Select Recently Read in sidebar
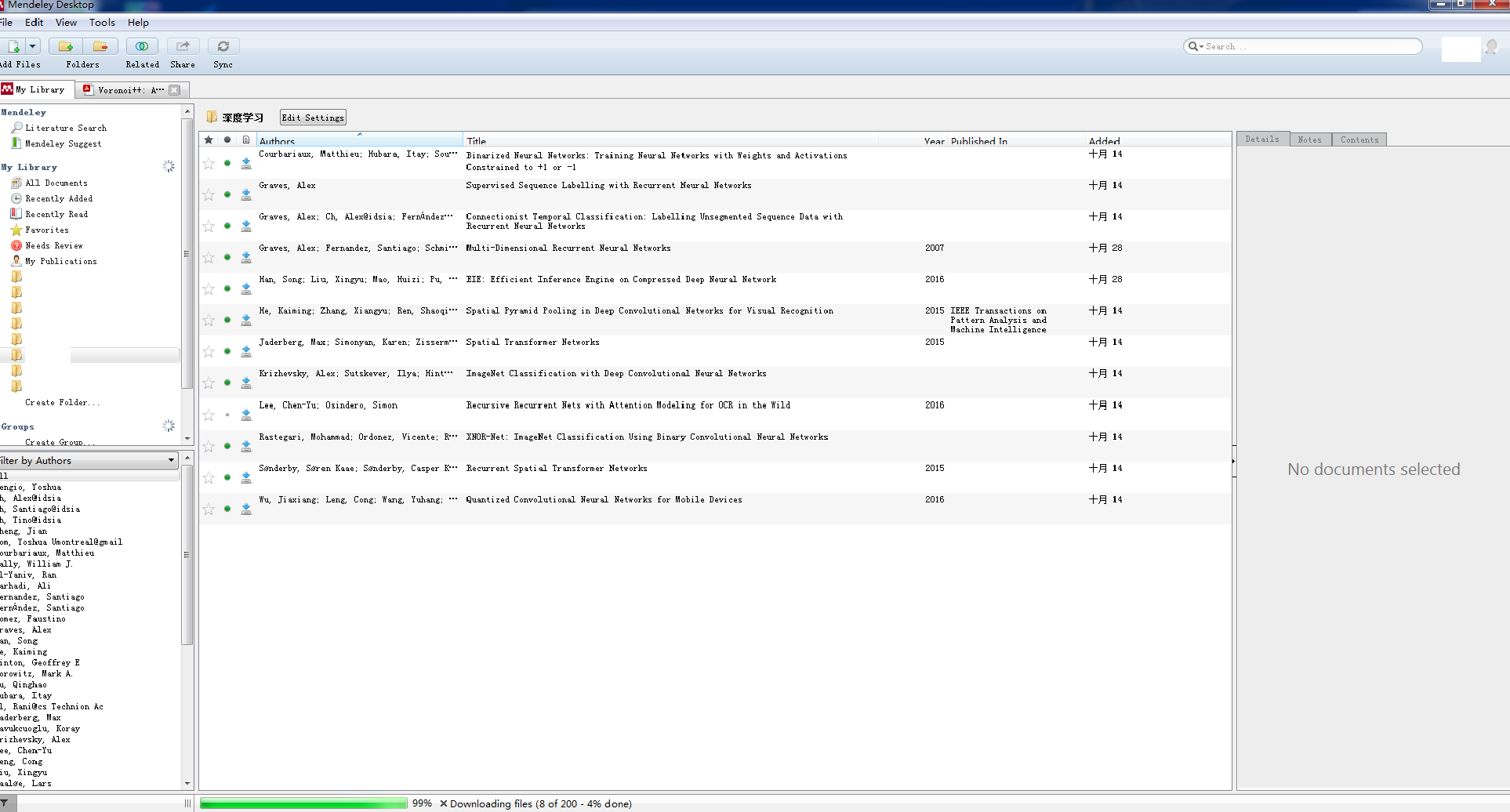 point(56,214)
